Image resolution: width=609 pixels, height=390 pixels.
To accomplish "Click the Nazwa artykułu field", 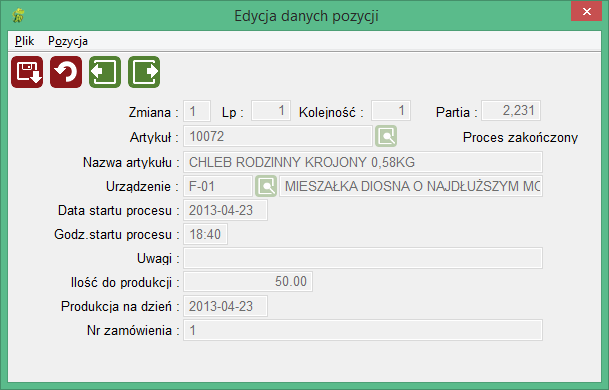I will pyautogui.click(x=363, y=162).
